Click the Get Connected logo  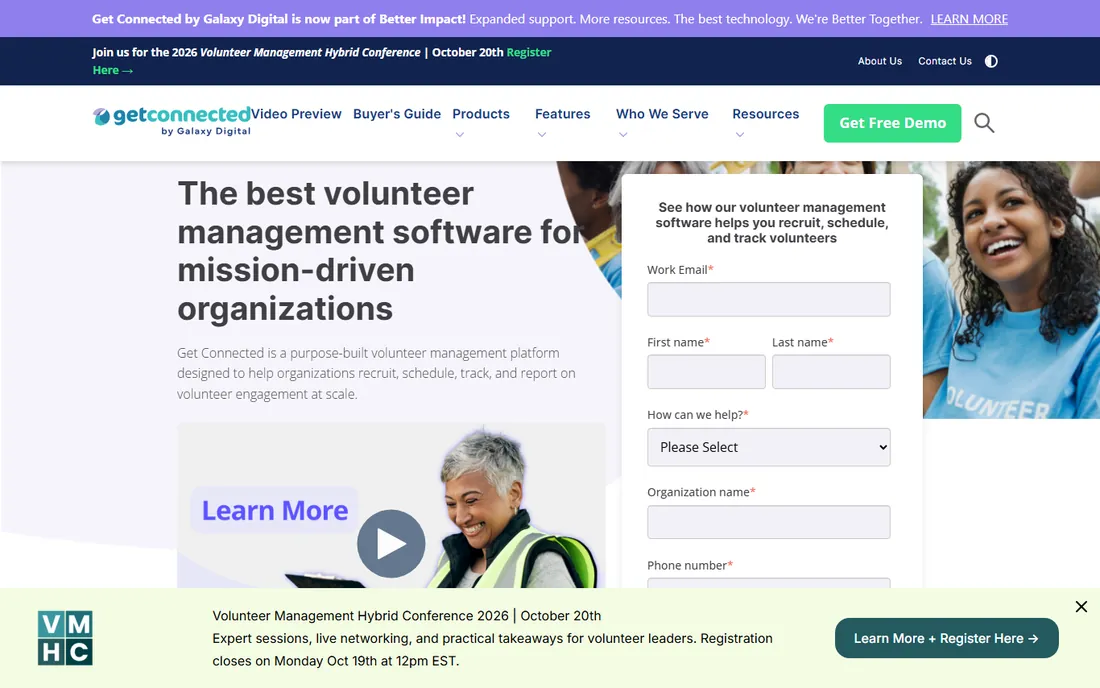pos(172,121)
